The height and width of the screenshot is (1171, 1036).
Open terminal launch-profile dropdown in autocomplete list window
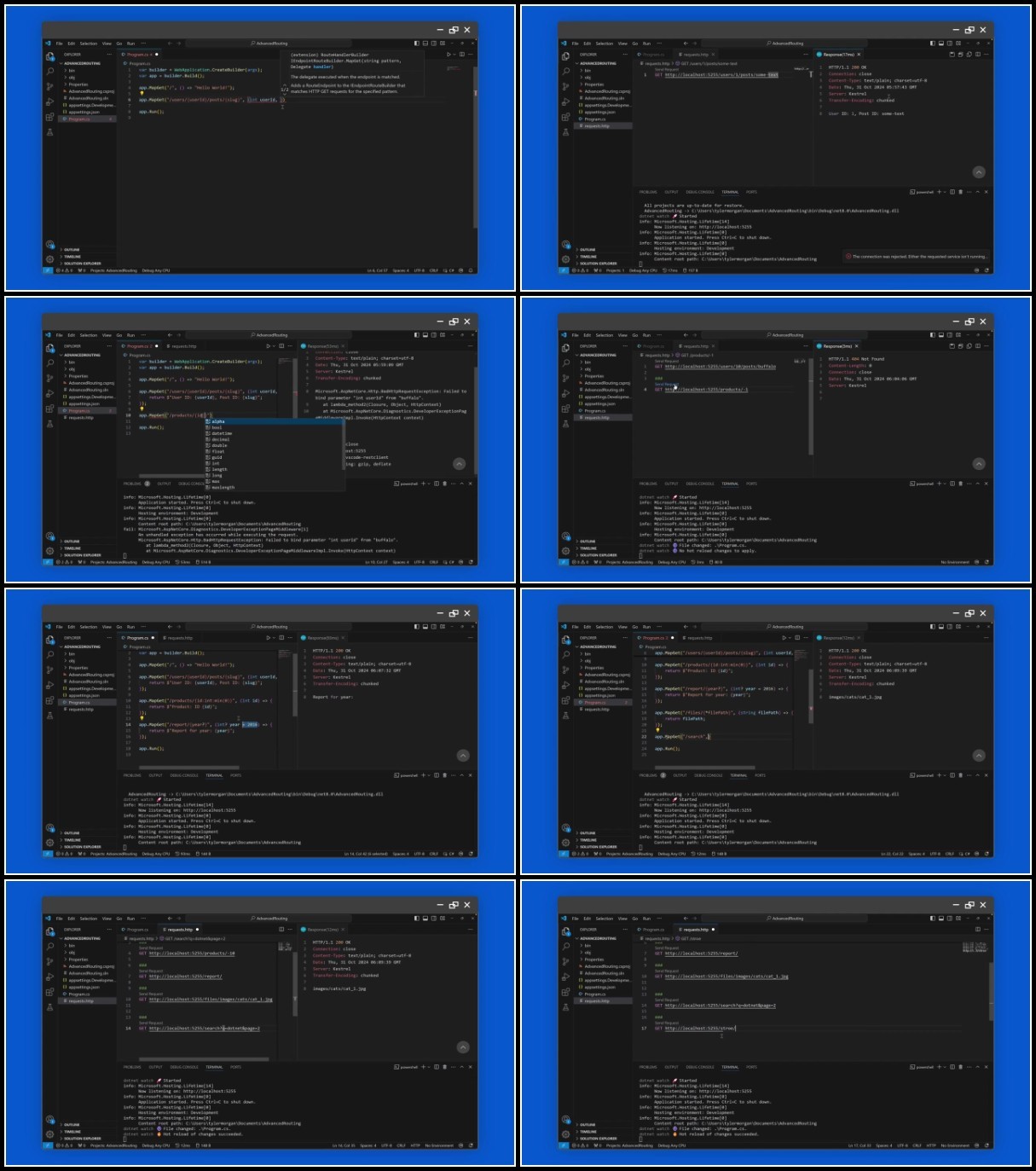pyautogui.click(x=429, y=484)
